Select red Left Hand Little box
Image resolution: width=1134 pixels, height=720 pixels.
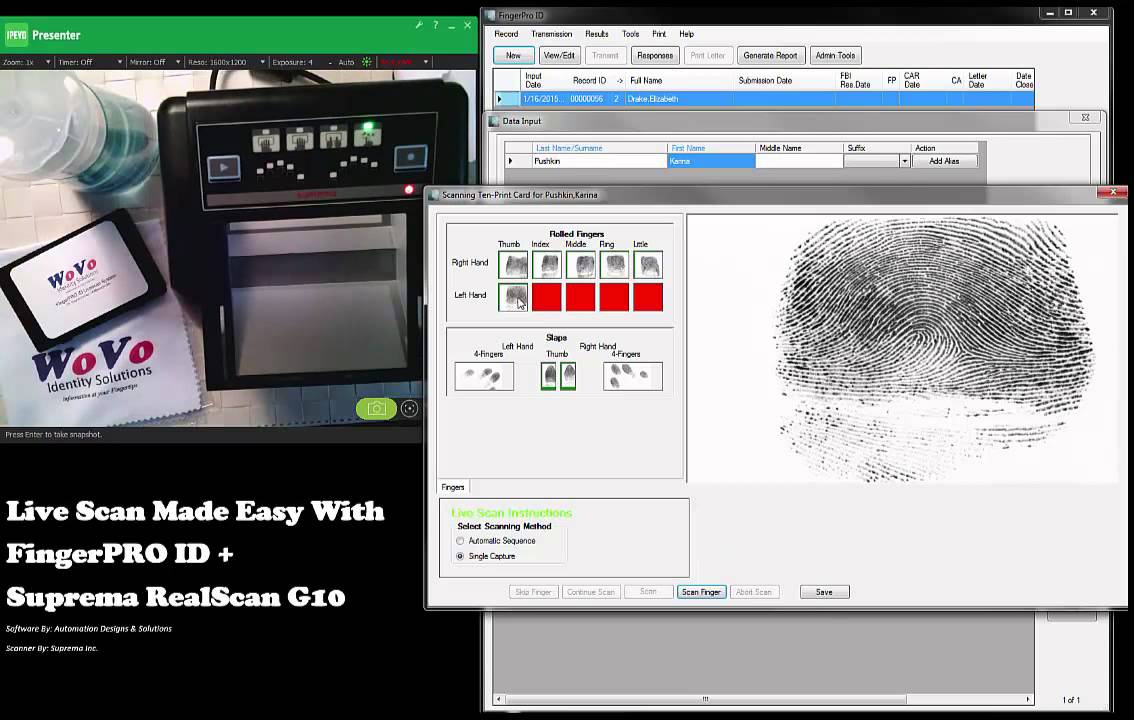pyautogui.click(x=648, y=297)
